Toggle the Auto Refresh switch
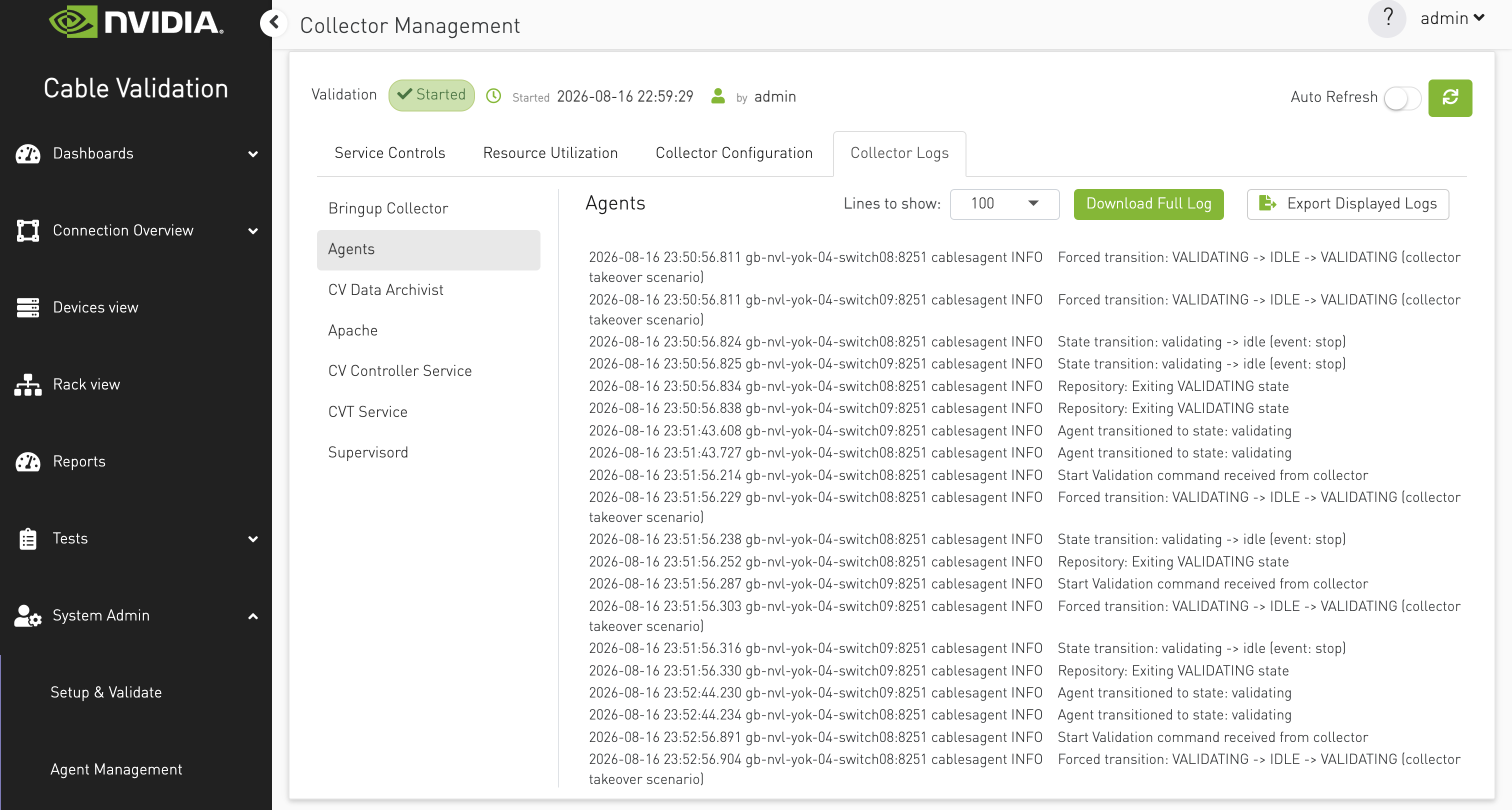The height and width of the screenshot is (810, 1512). tap(1402, 97)
